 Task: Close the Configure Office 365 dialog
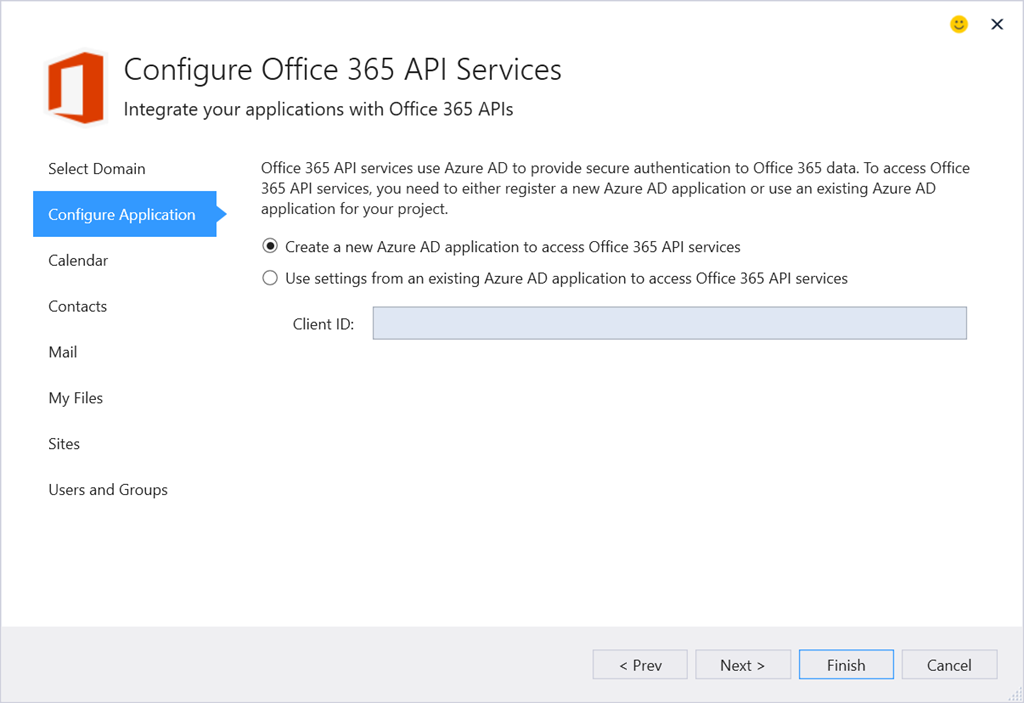[997, 24]
